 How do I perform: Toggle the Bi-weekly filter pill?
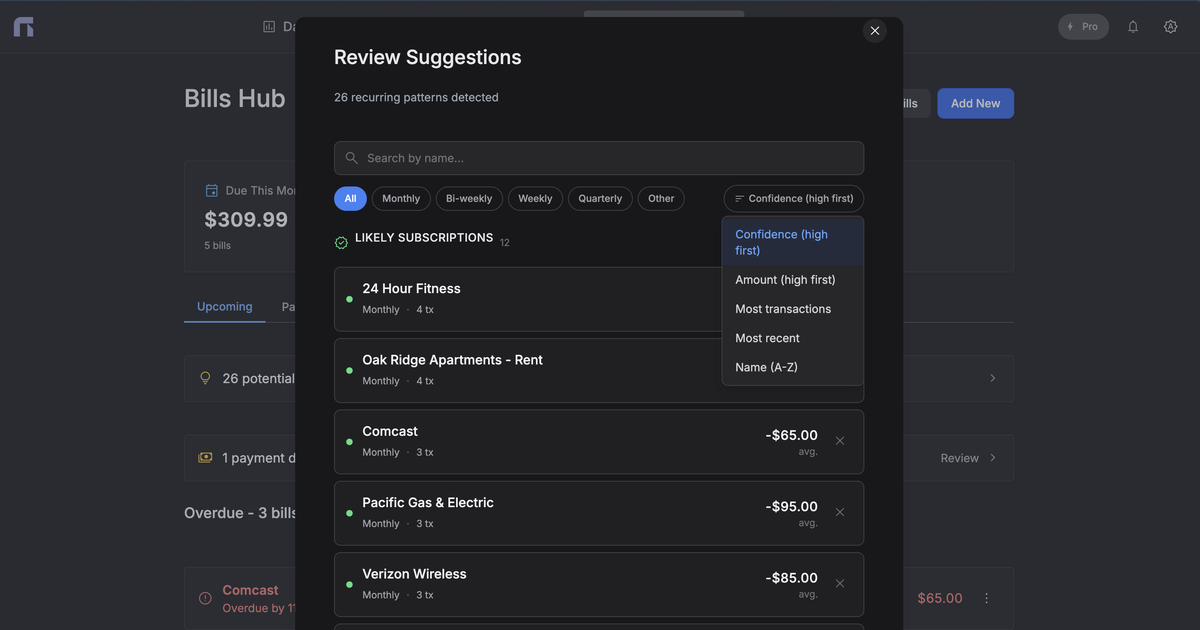click(468, 198)
